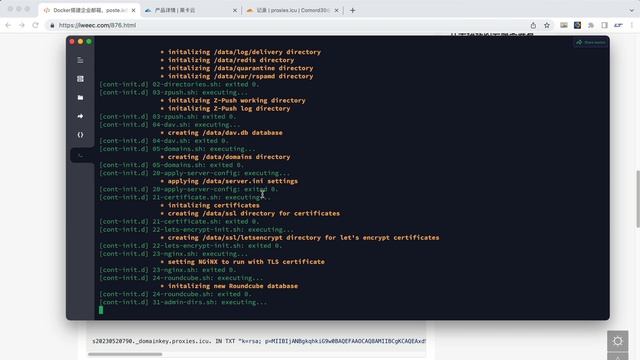Screen dimensions: 640x360
Task: Click line '24-roundcube.sh: exited 0.'
Action: pos(176,294)
